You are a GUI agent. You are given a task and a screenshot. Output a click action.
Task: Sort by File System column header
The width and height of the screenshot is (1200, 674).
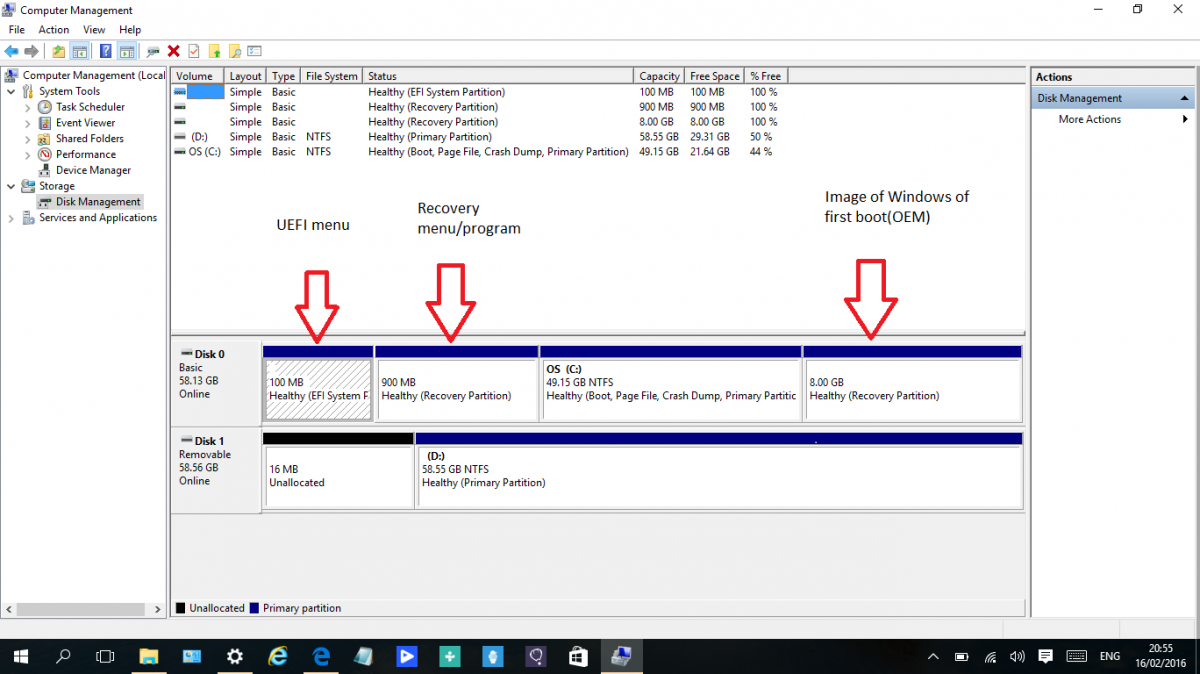pyautogui.click(x=332, y=76)
